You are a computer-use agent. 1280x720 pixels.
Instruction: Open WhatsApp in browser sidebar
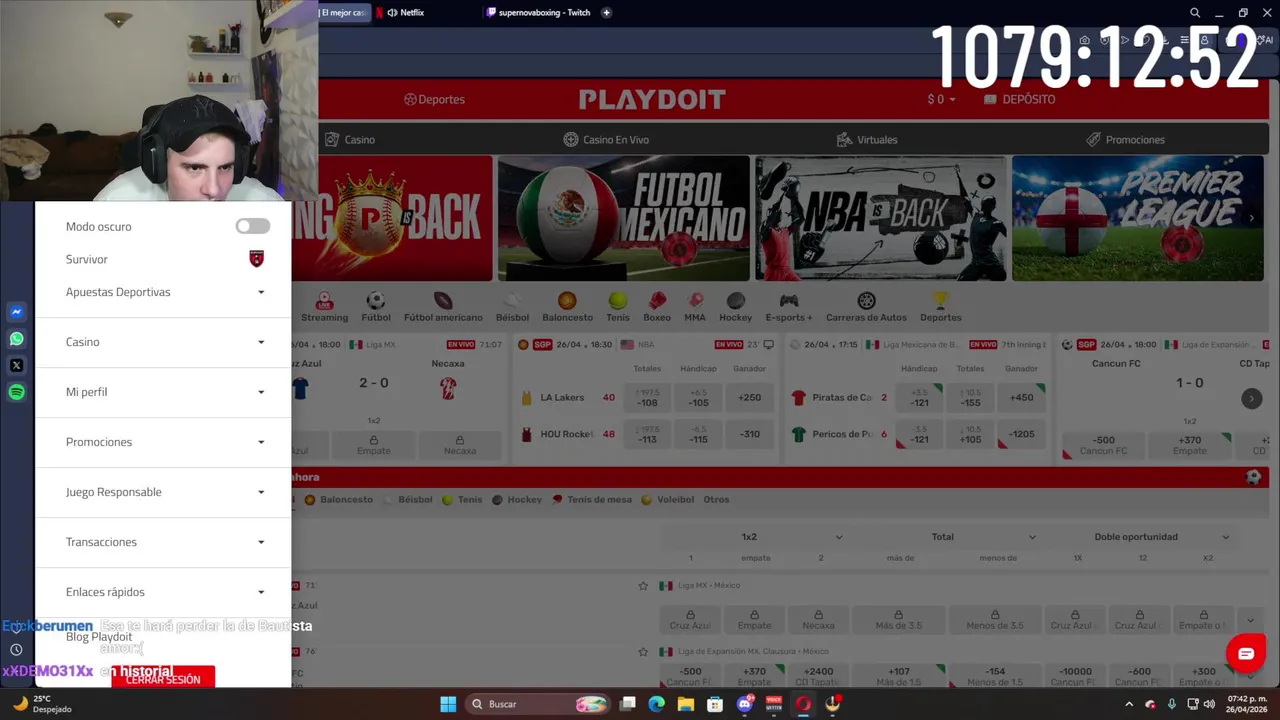coord(16,339)
